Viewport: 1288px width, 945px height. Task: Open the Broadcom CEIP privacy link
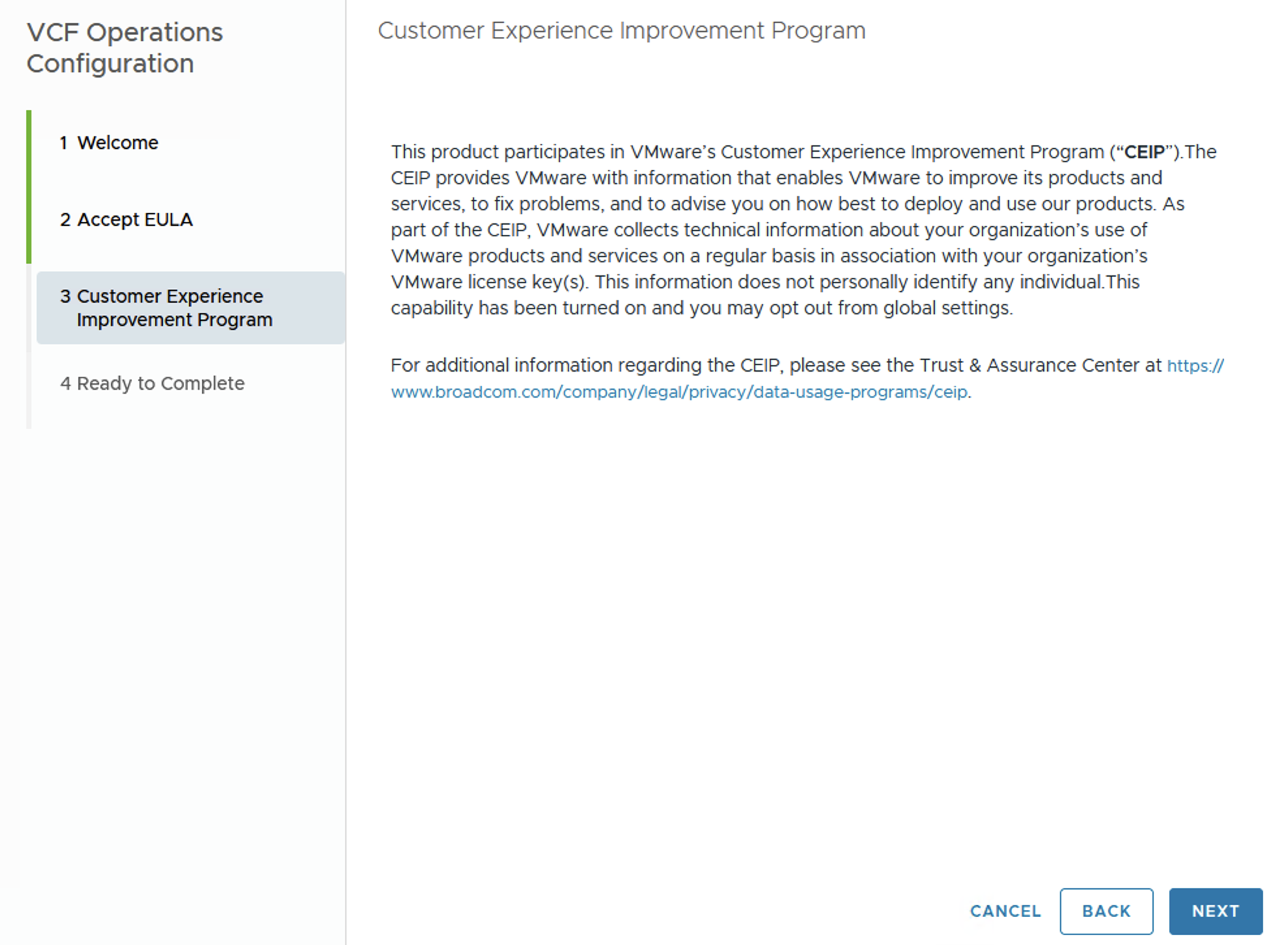pos(679,392)
